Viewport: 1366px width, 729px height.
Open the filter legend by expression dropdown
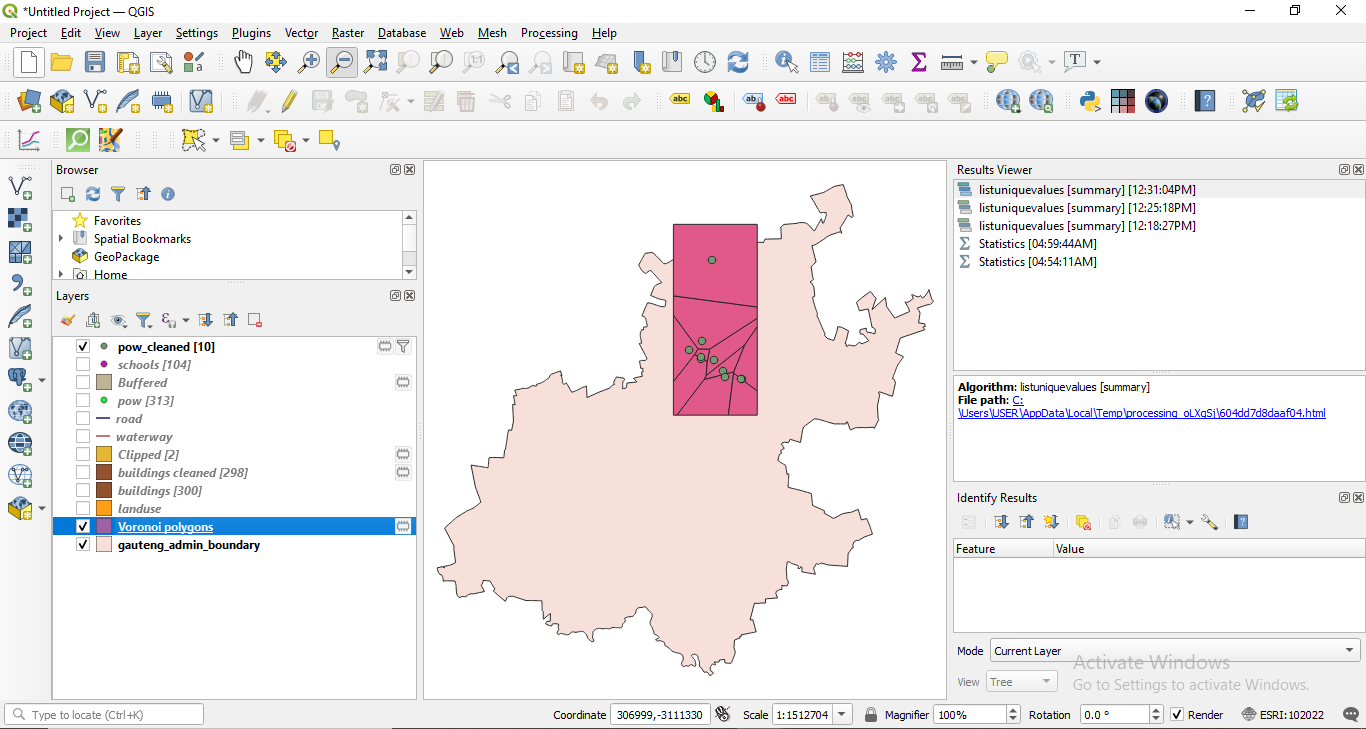pos(186,320)
